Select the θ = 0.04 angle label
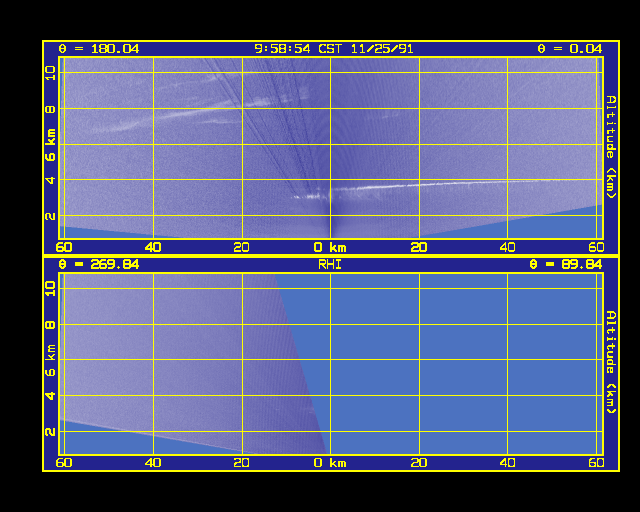Screen dimensions: 640x512 click(569, 49)
